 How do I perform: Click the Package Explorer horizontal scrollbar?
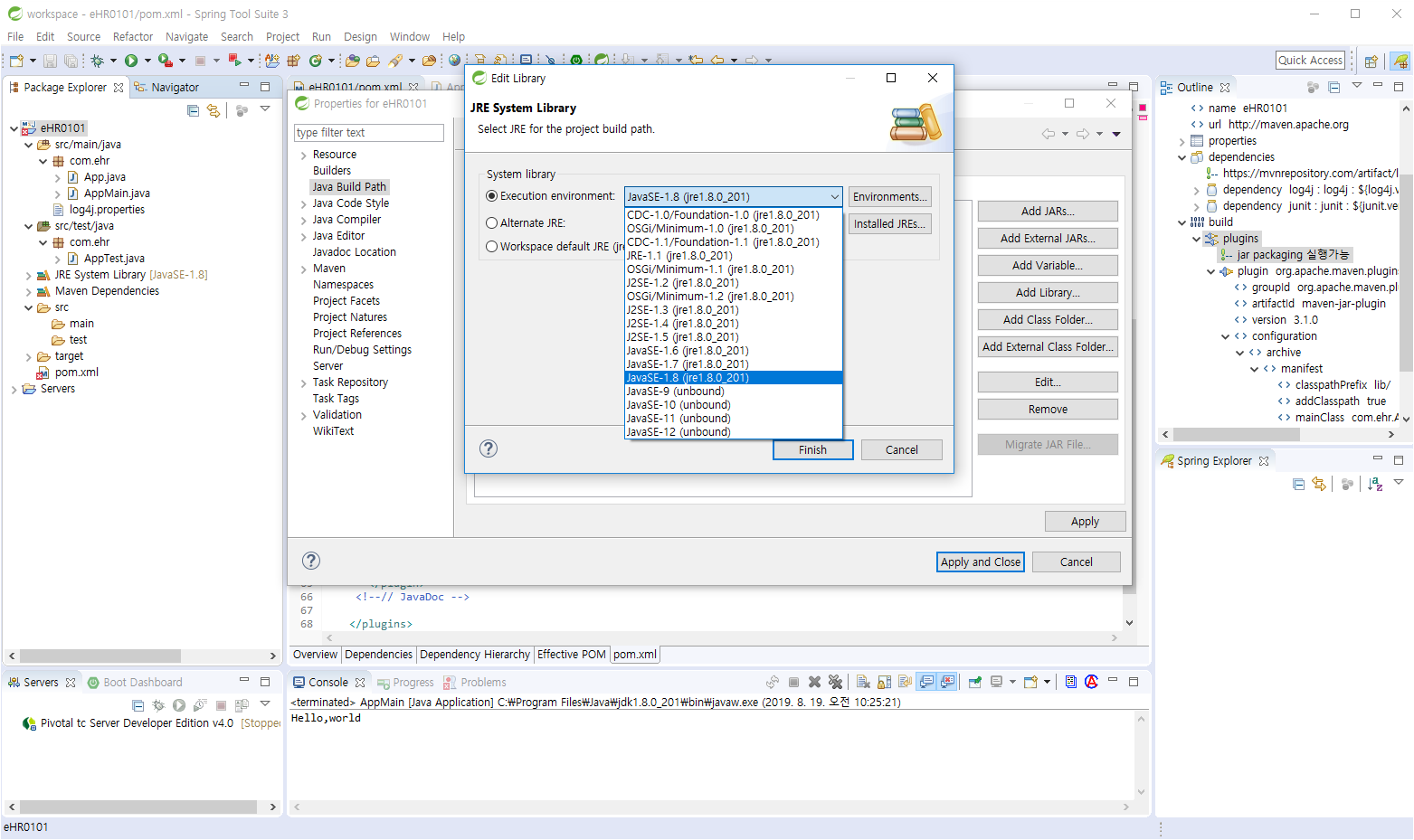[142, 656]
